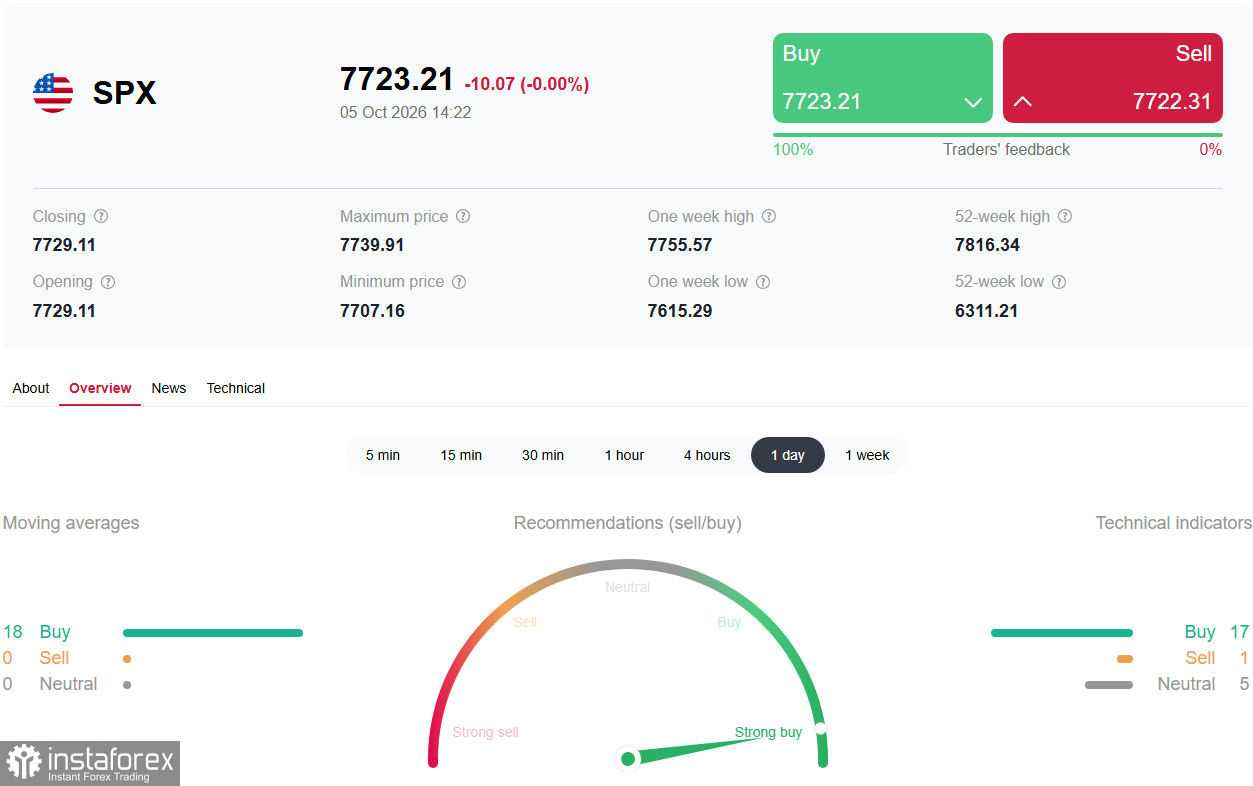Open the Closing help question-mark icon
Screen dimensions: 1253x786
pos(101,217)
